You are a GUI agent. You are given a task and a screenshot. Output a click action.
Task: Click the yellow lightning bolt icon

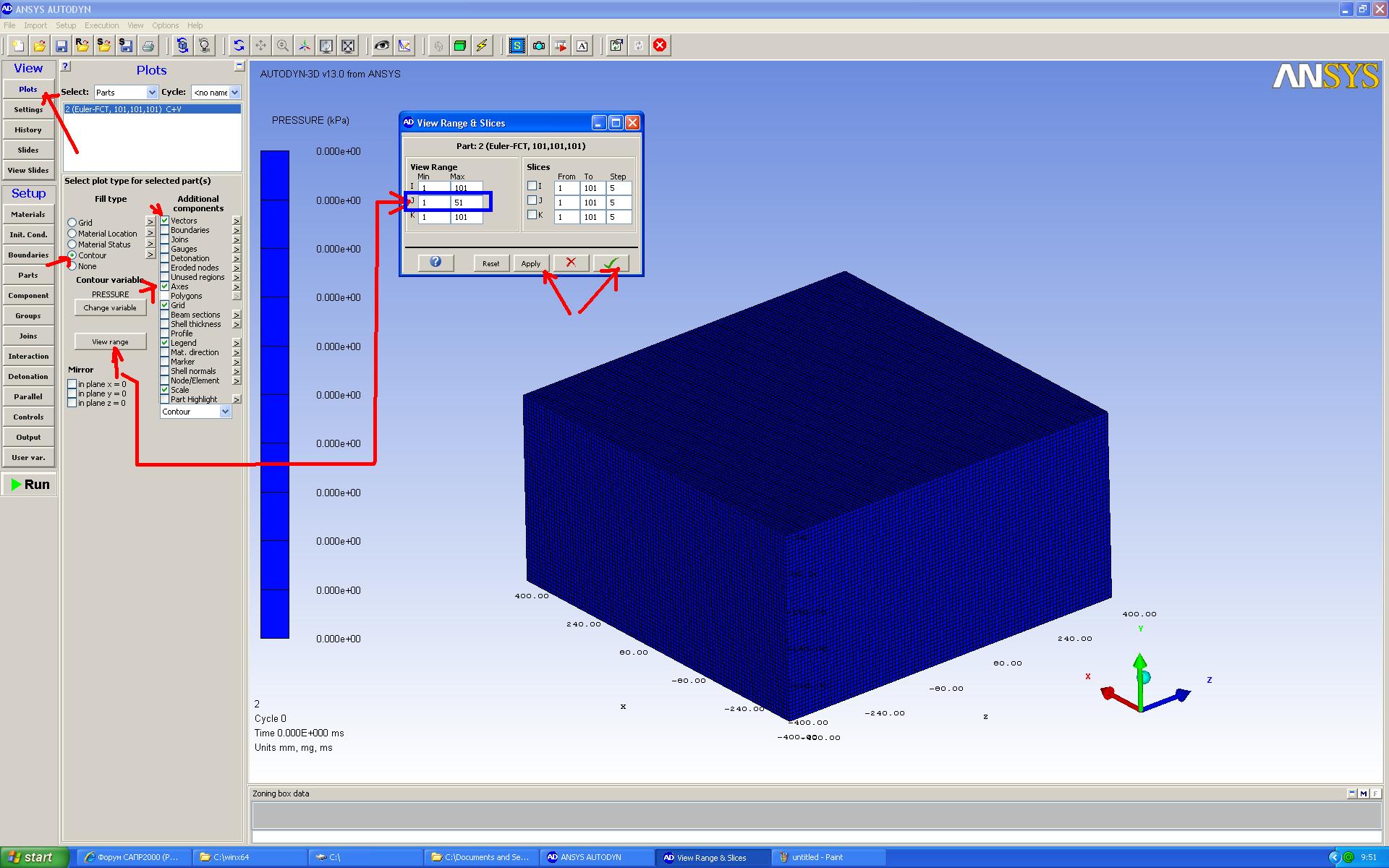[481, 46]
